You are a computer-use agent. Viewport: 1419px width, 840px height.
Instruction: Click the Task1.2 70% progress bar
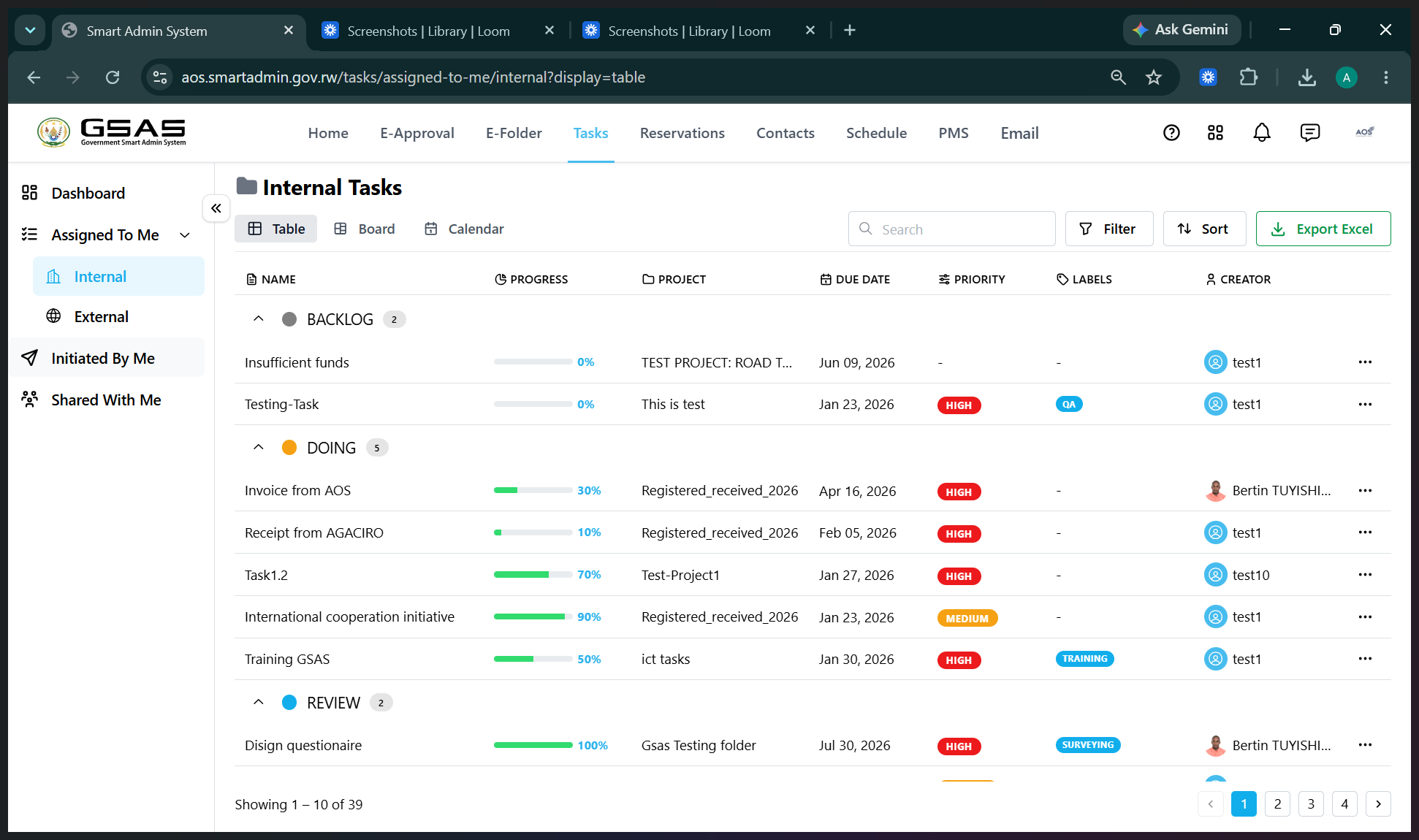coord(533,575)
